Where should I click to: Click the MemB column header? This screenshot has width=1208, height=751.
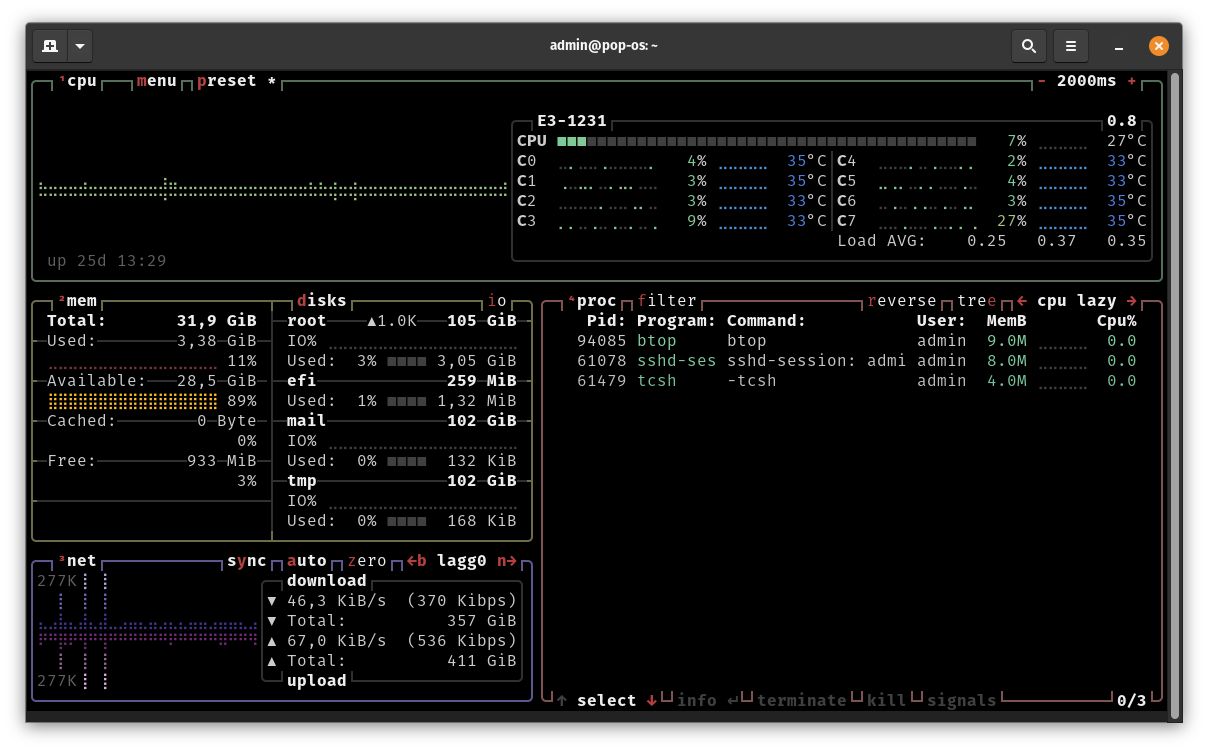click(x=1007, y=321)
